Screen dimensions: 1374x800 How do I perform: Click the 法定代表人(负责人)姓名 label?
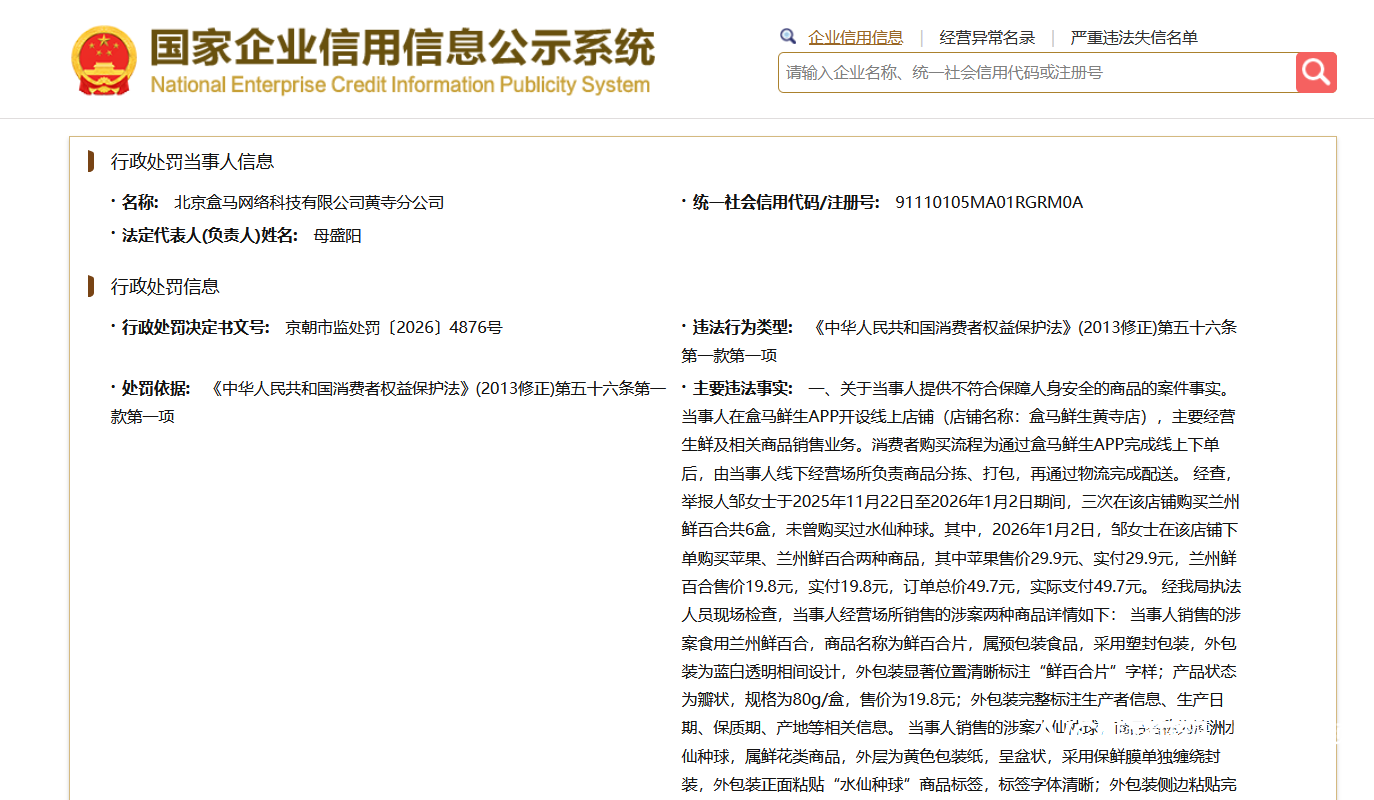coord(210,236)
